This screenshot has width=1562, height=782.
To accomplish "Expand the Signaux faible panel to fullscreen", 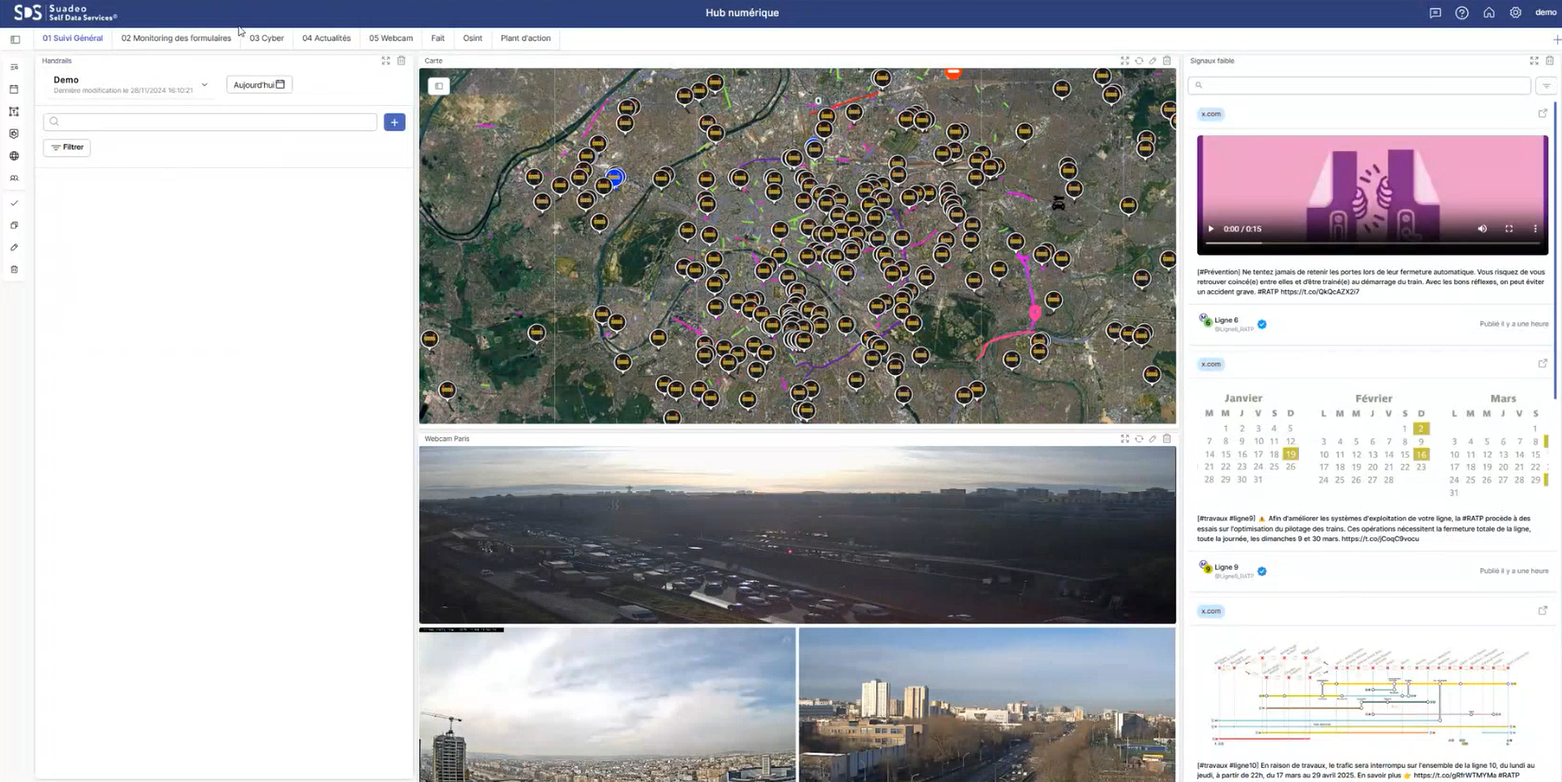I will [1535, 61].
